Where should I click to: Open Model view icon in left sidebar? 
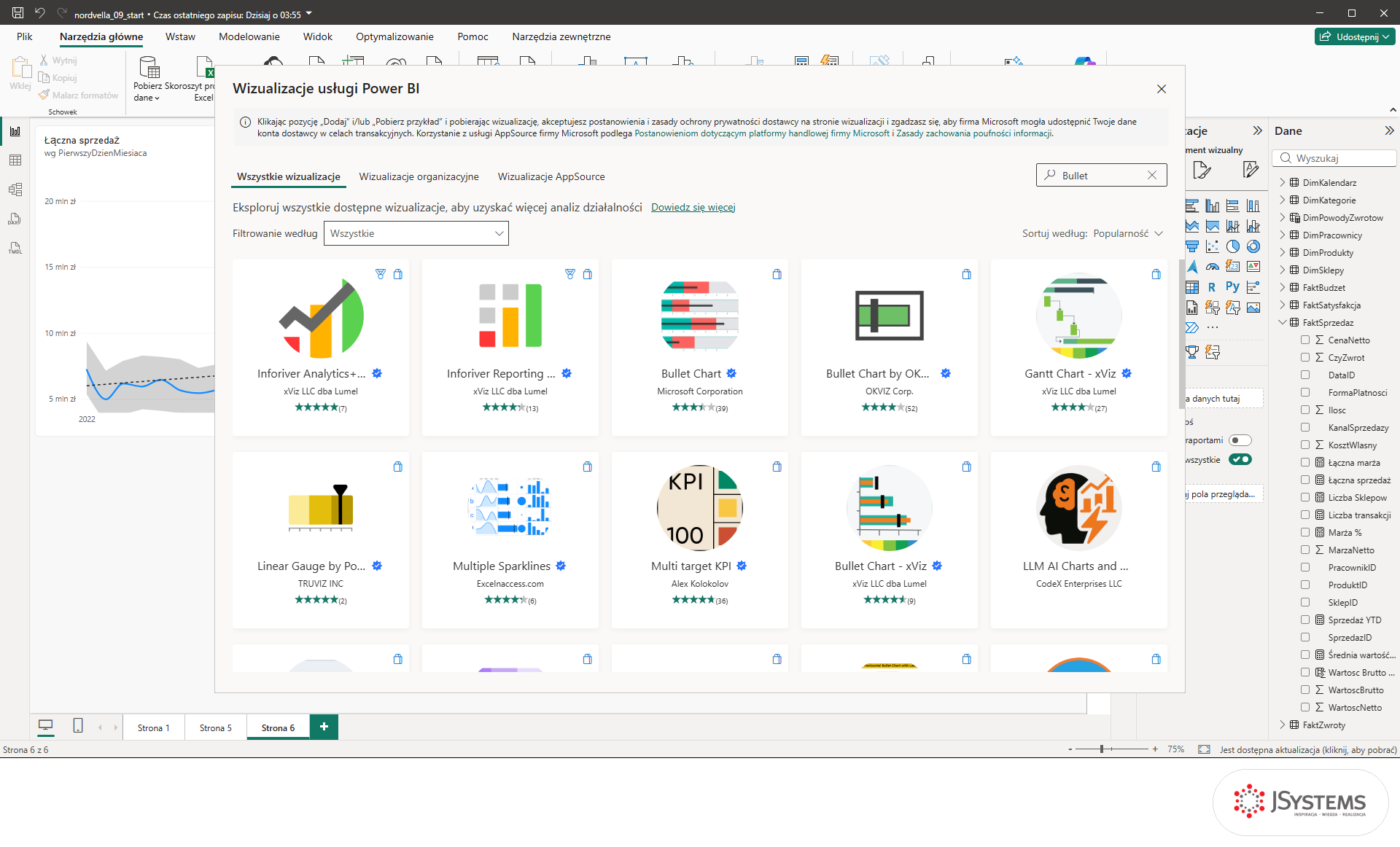tap(15, 190)
